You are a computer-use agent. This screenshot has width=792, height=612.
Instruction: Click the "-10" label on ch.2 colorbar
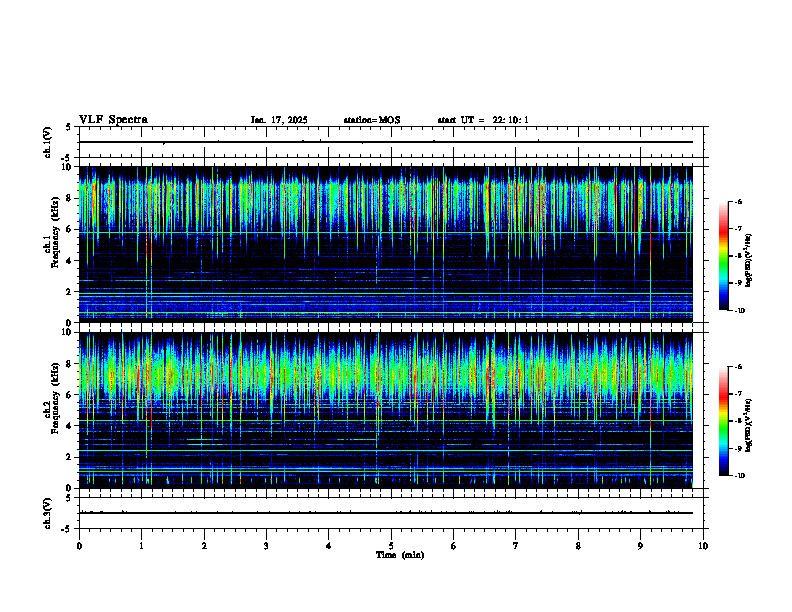(x=739, y=476)
